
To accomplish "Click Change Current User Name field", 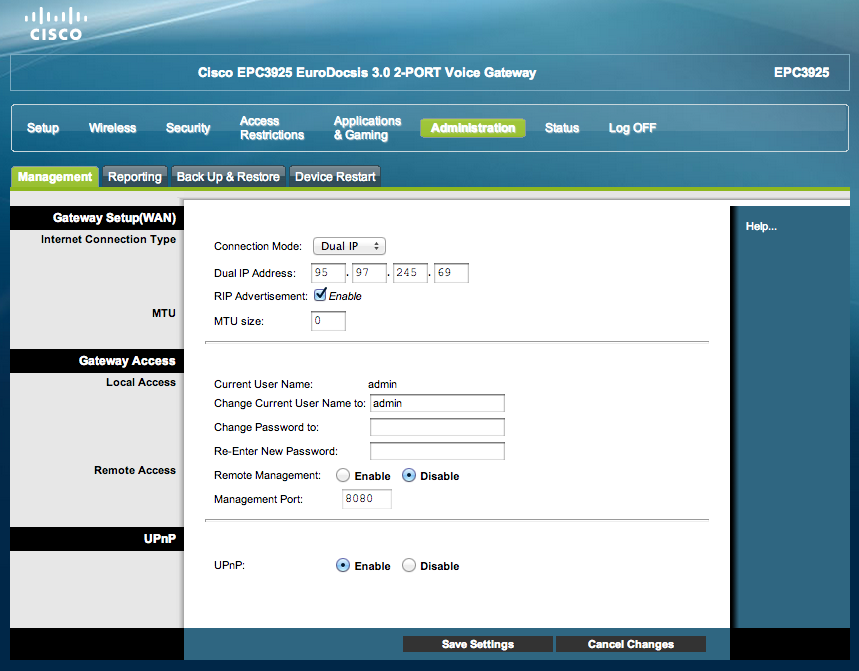I will click(437, 403).
